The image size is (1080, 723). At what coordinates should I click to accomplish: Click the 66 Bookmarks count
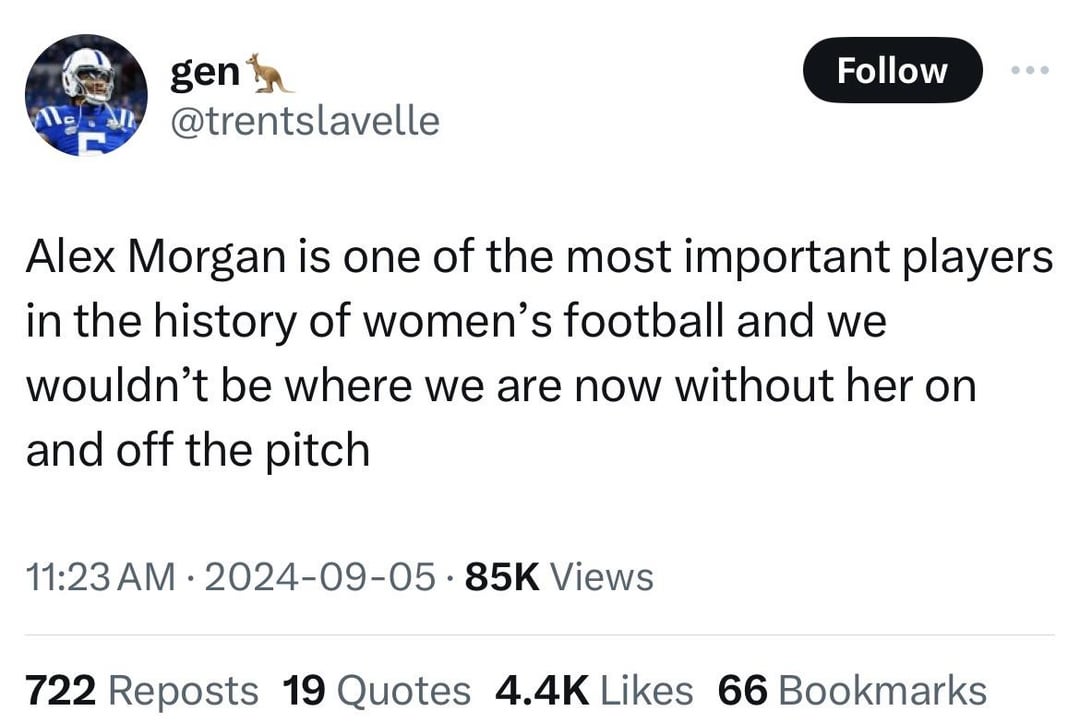[x=852, y=690]
